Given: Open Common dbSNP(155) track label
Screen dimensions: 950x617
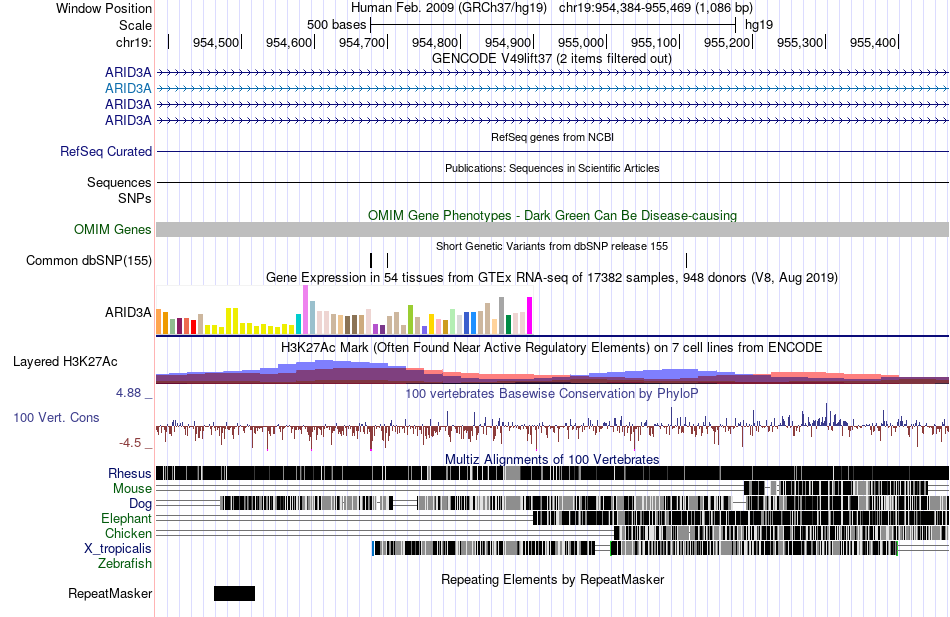Looking at the screenshot, I should click(89, 261).
